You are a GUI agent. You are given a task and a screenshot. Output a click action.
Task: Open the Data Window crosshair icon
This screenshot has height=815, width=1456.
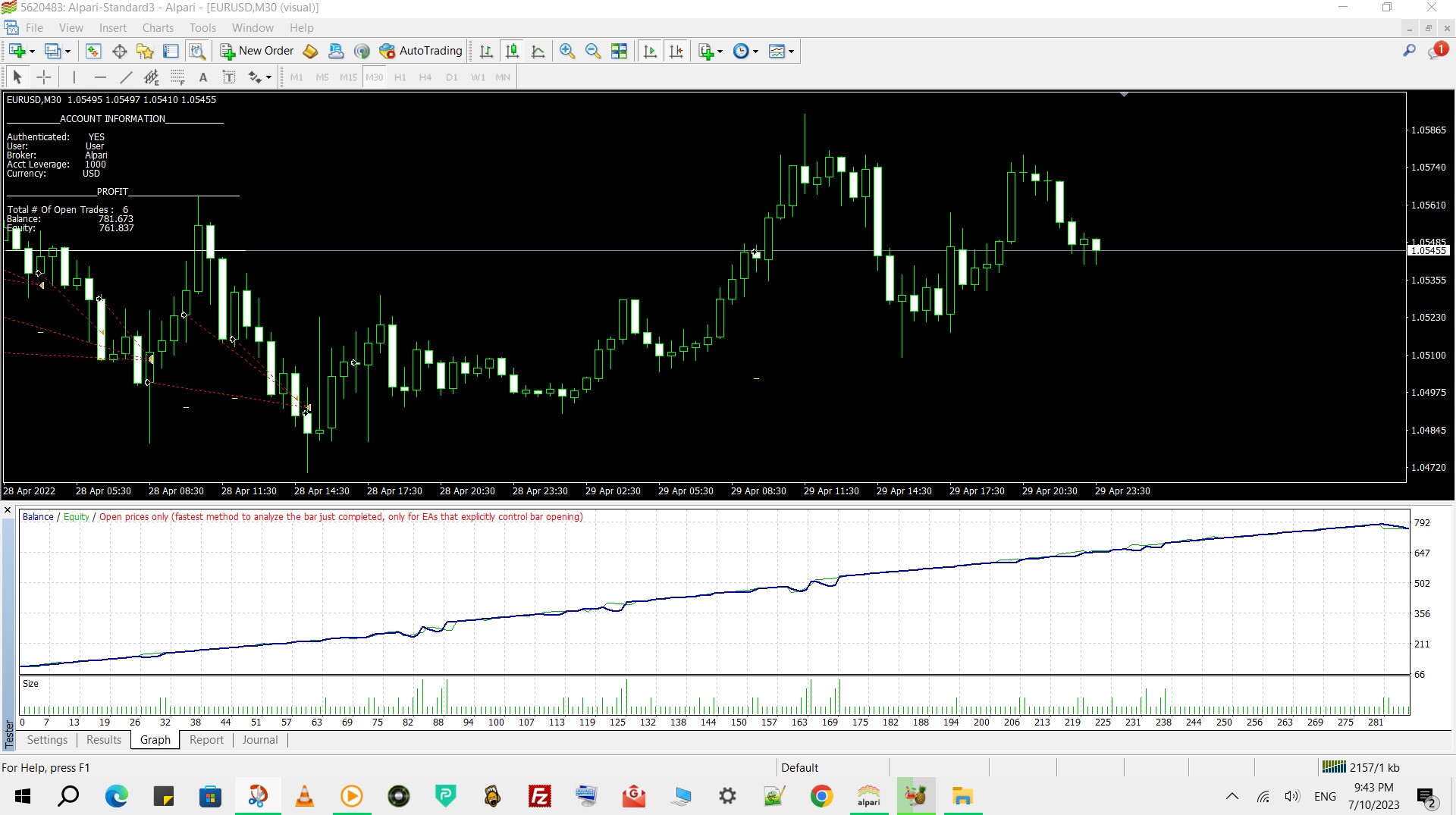pyautogui.click(x=119, y=51)
